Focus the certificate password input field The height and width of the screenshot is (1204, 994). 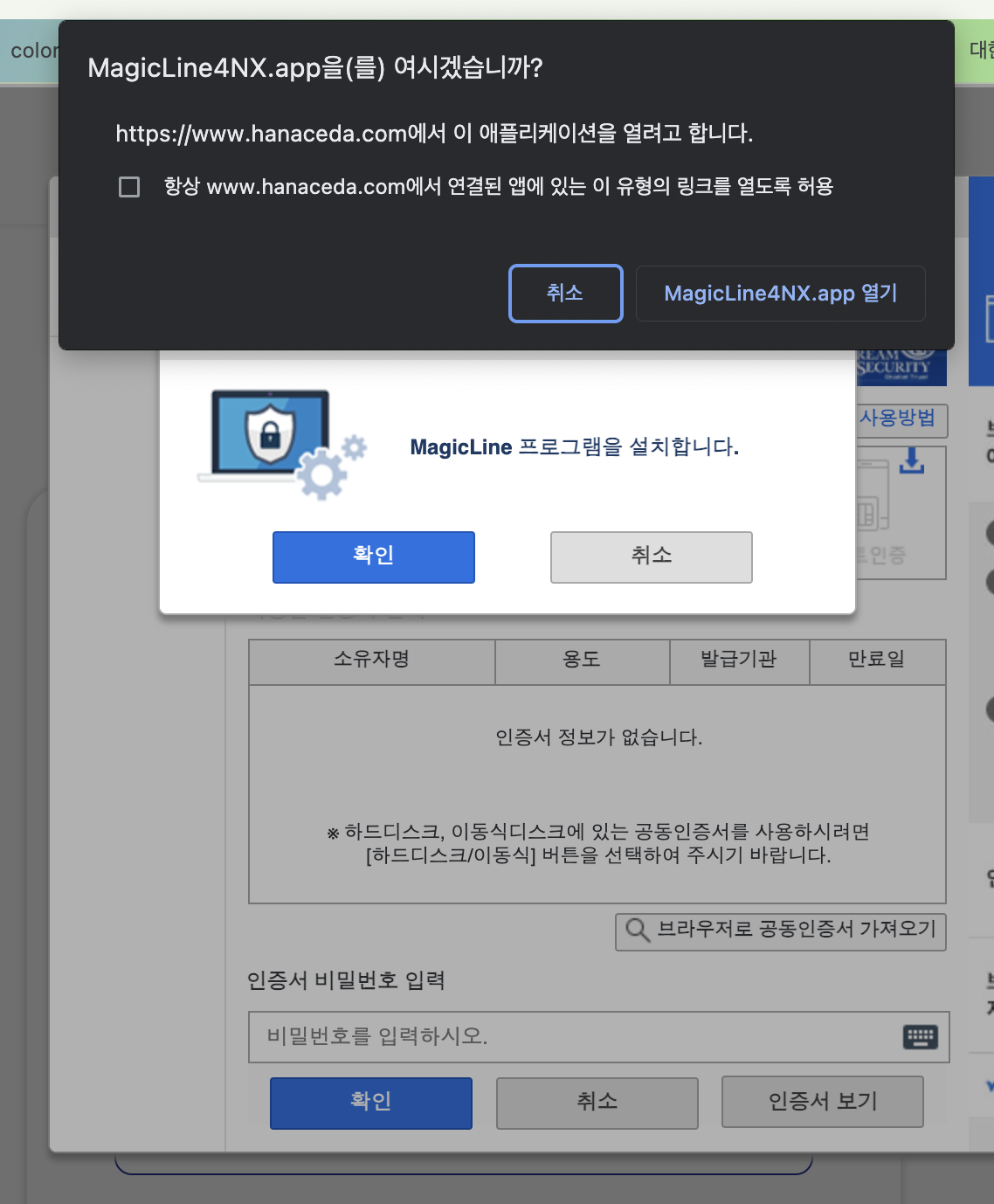tap(568, 1037)
